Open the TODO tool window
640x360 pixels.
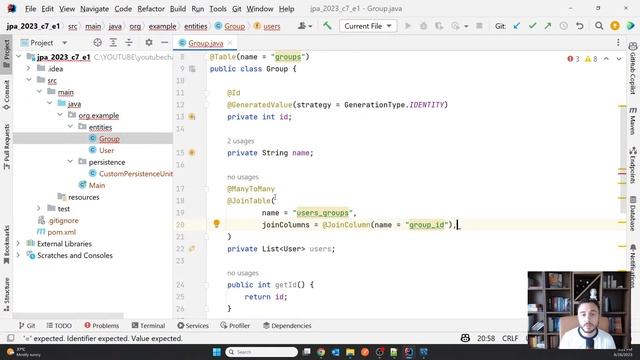coord(59,325)
